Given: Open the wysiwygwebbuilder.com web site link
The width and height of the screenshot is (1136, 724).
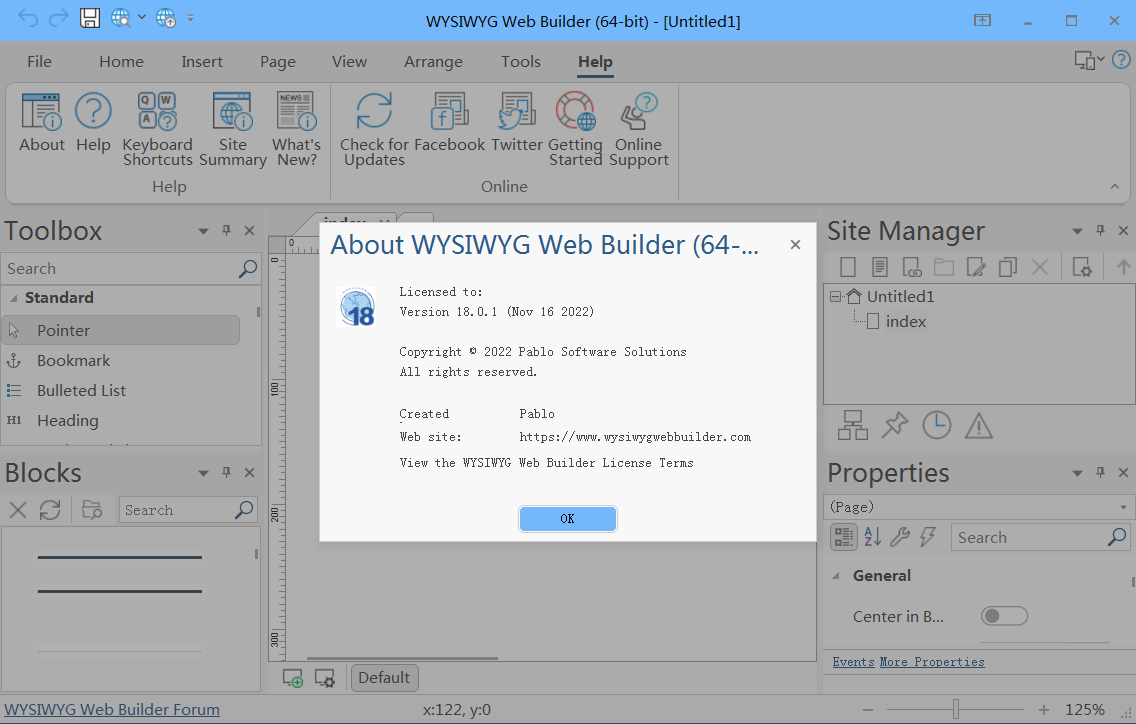Looking at the screenshot, I should click(635, 437).
